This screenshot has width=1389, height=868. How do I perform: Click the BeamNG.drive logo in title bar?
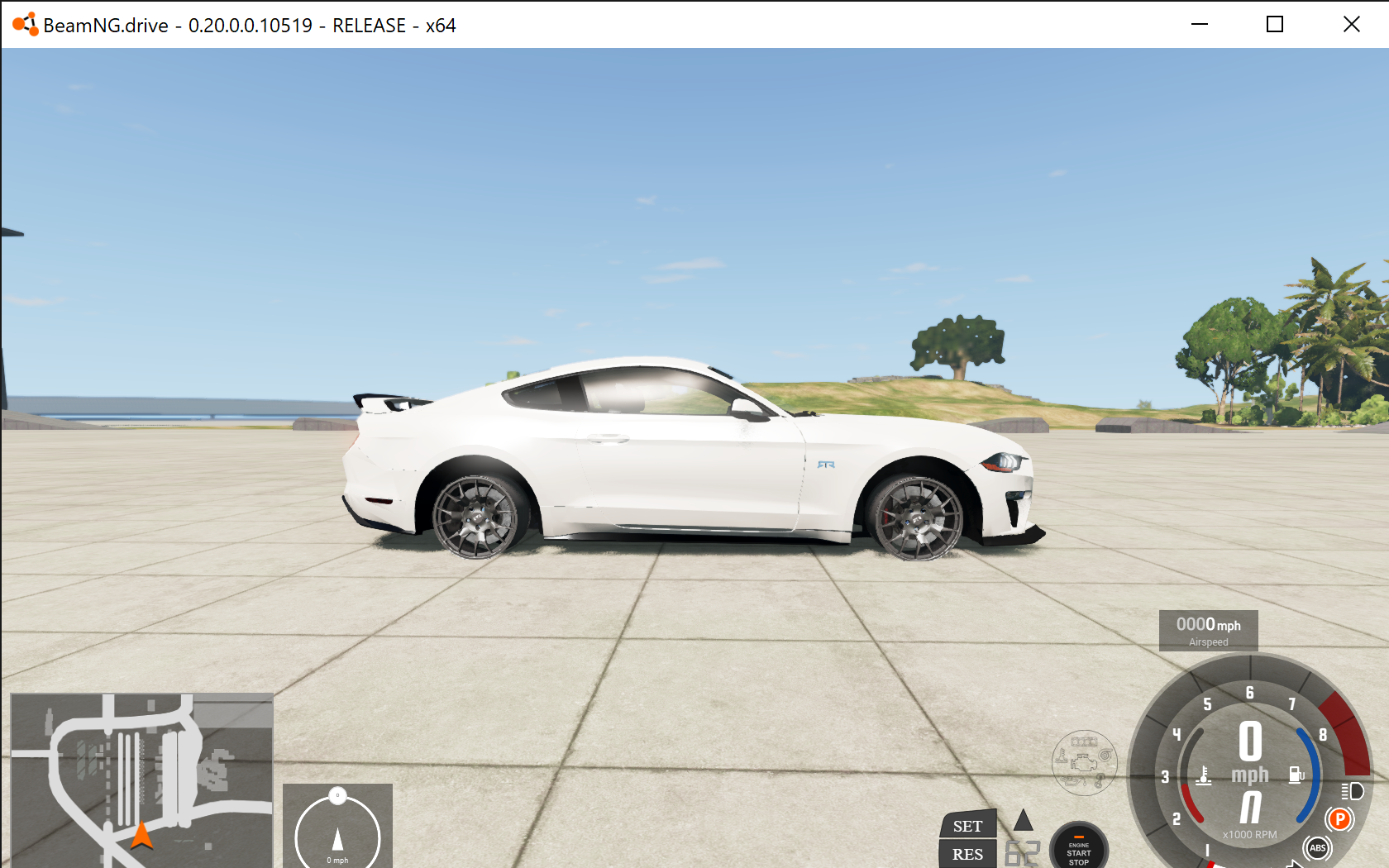pos(25,25)
